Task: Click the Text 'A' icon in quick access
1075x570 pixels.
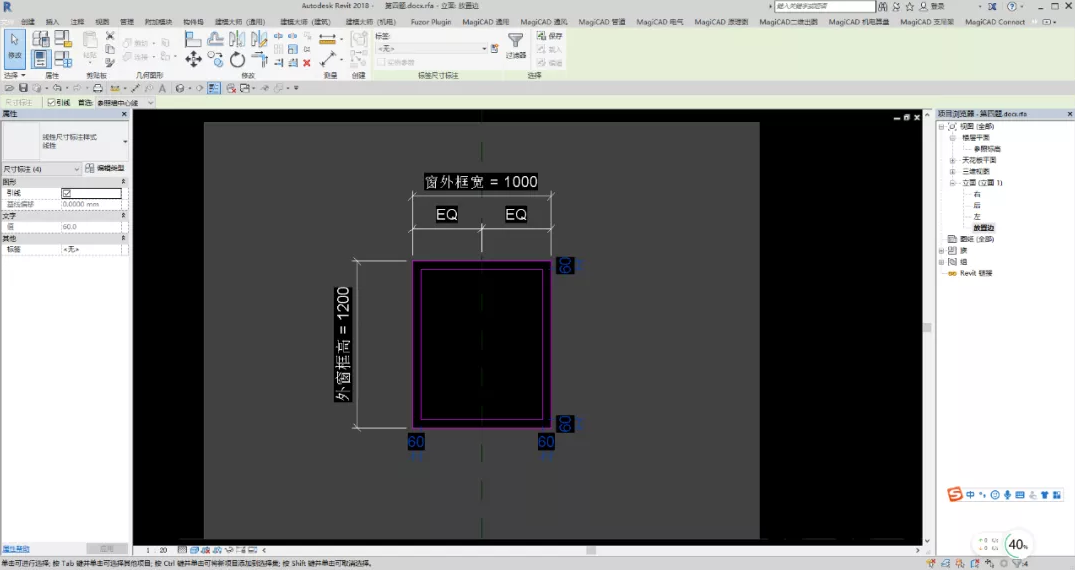Action: 162,88
